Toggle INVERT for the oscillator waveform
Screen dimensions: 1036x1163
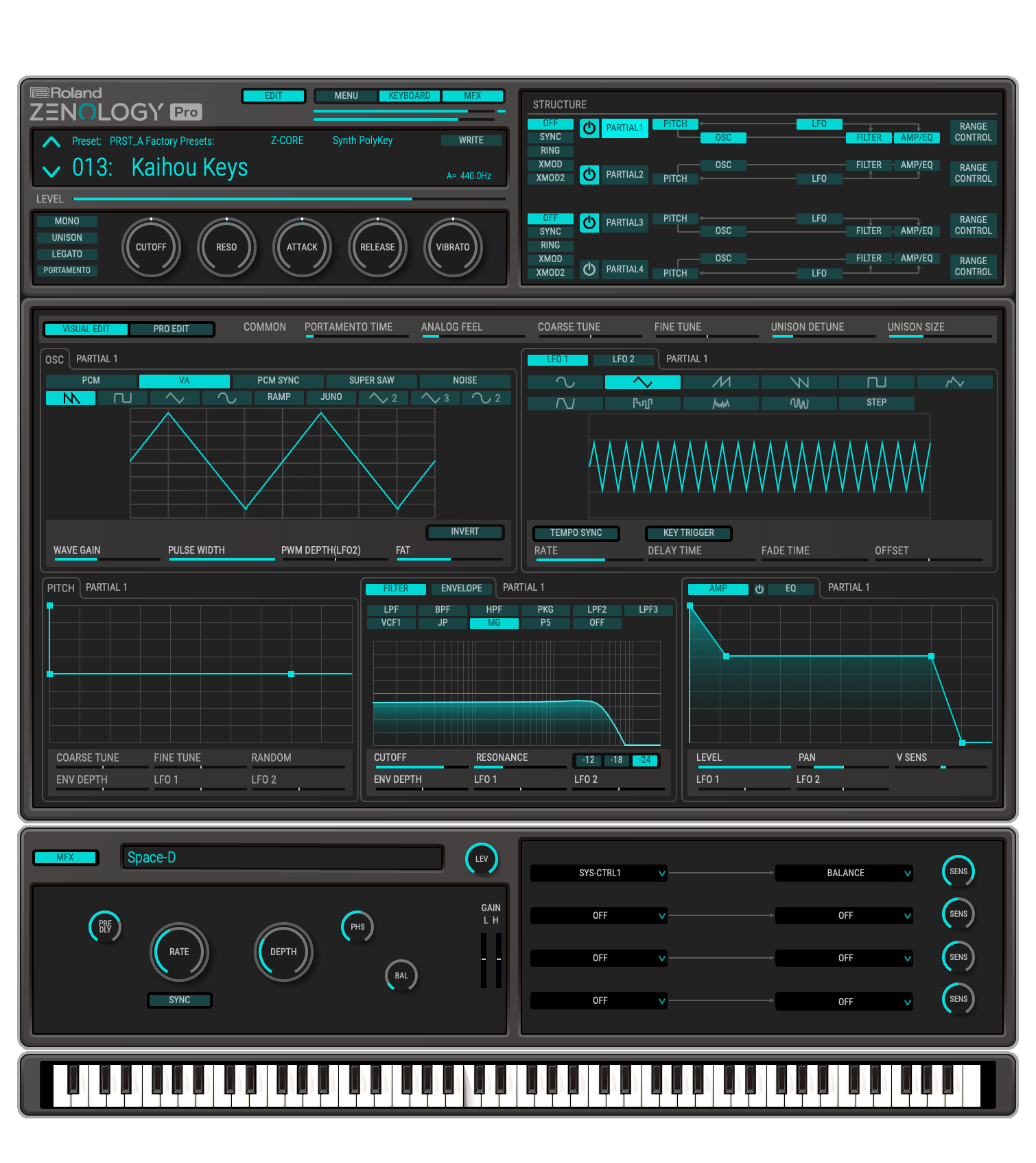pyautogui.click(x=465, y=532)
